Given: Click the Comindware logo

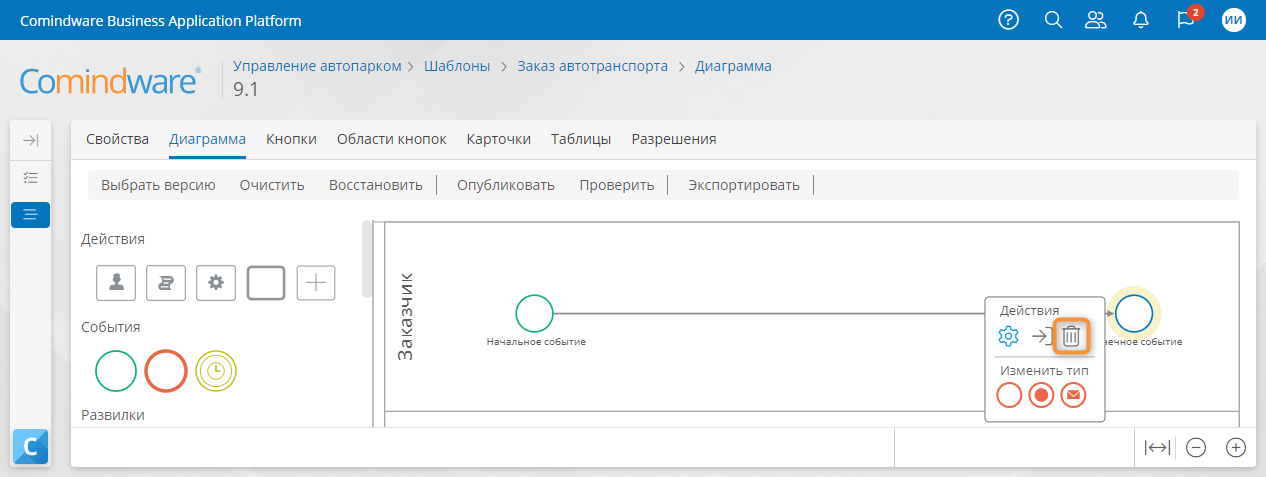Looking at the screenshot, I should pyautogui.click(x=110, y=81).
